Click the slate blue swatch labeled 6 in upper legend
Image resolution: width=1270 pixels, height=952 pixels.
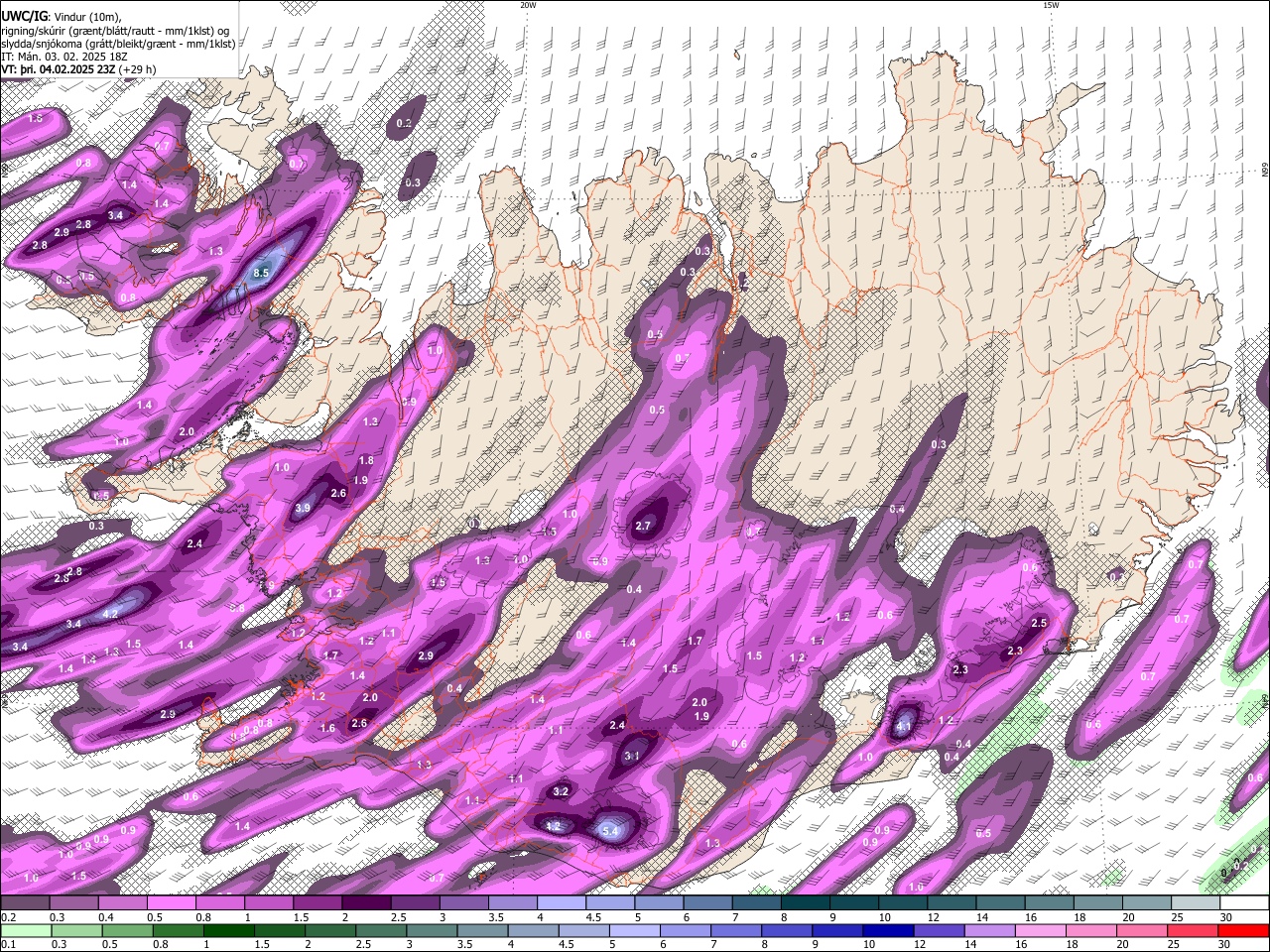point(707,902)
